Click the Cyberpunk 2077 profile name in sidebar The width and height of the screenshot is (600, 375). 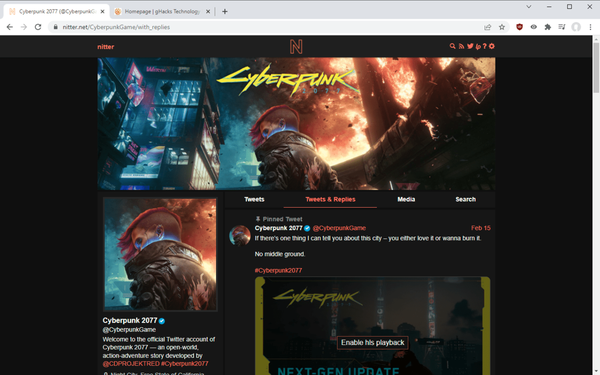coord(130,320)
